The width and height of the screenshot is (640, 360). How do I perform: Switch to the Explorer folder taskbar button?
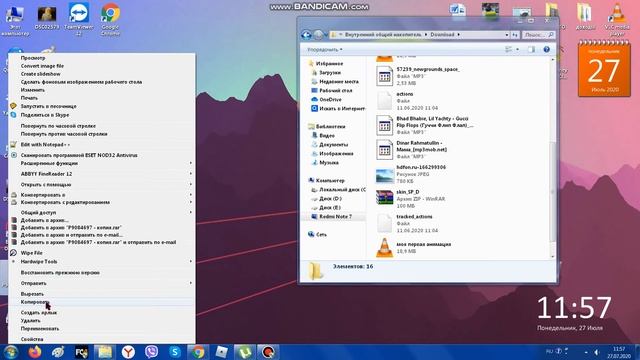pos(105,352)
